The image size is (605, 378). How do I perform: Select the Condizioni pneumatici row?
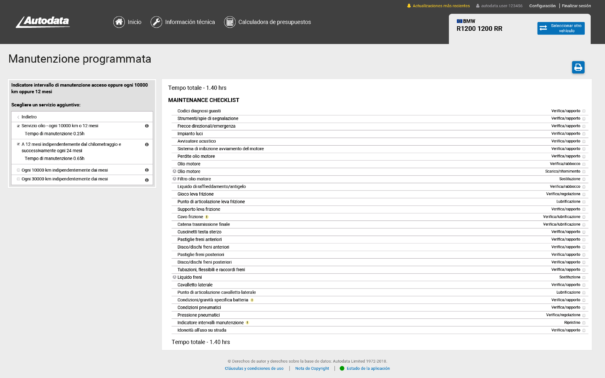[199, 308]
